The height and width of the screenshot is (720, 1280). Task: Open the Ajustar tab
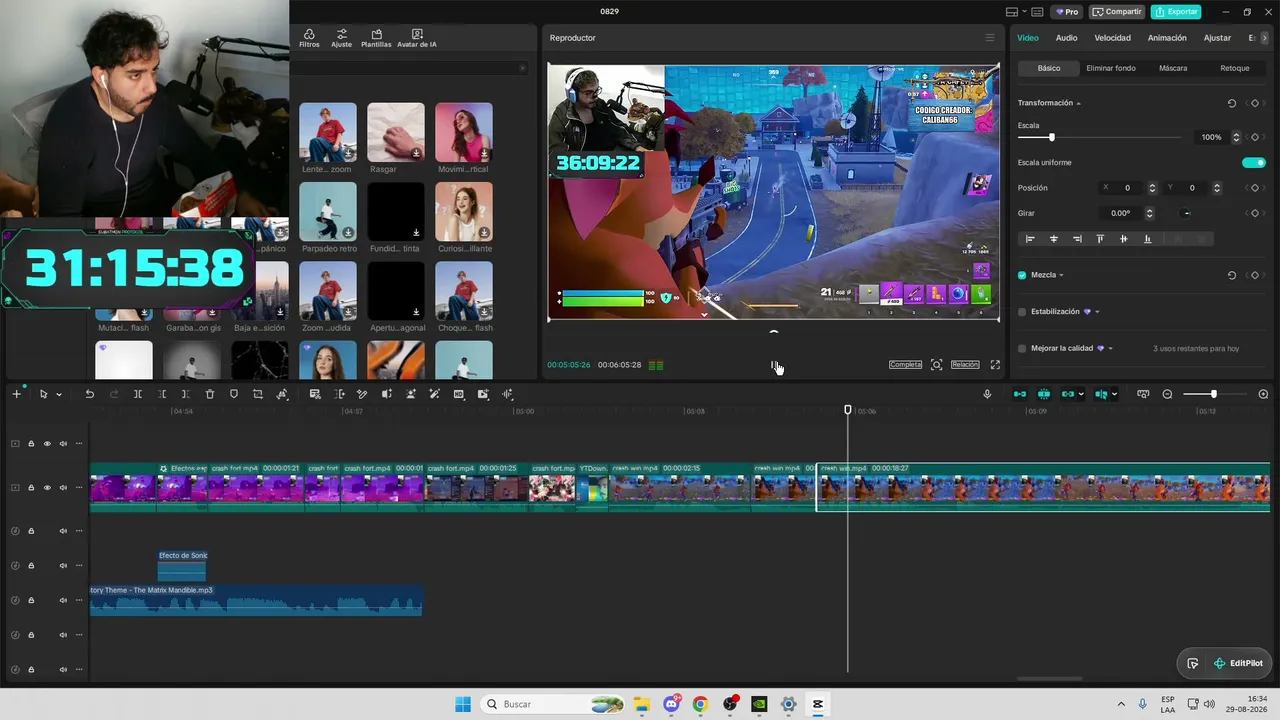(x=1217, y=38)
